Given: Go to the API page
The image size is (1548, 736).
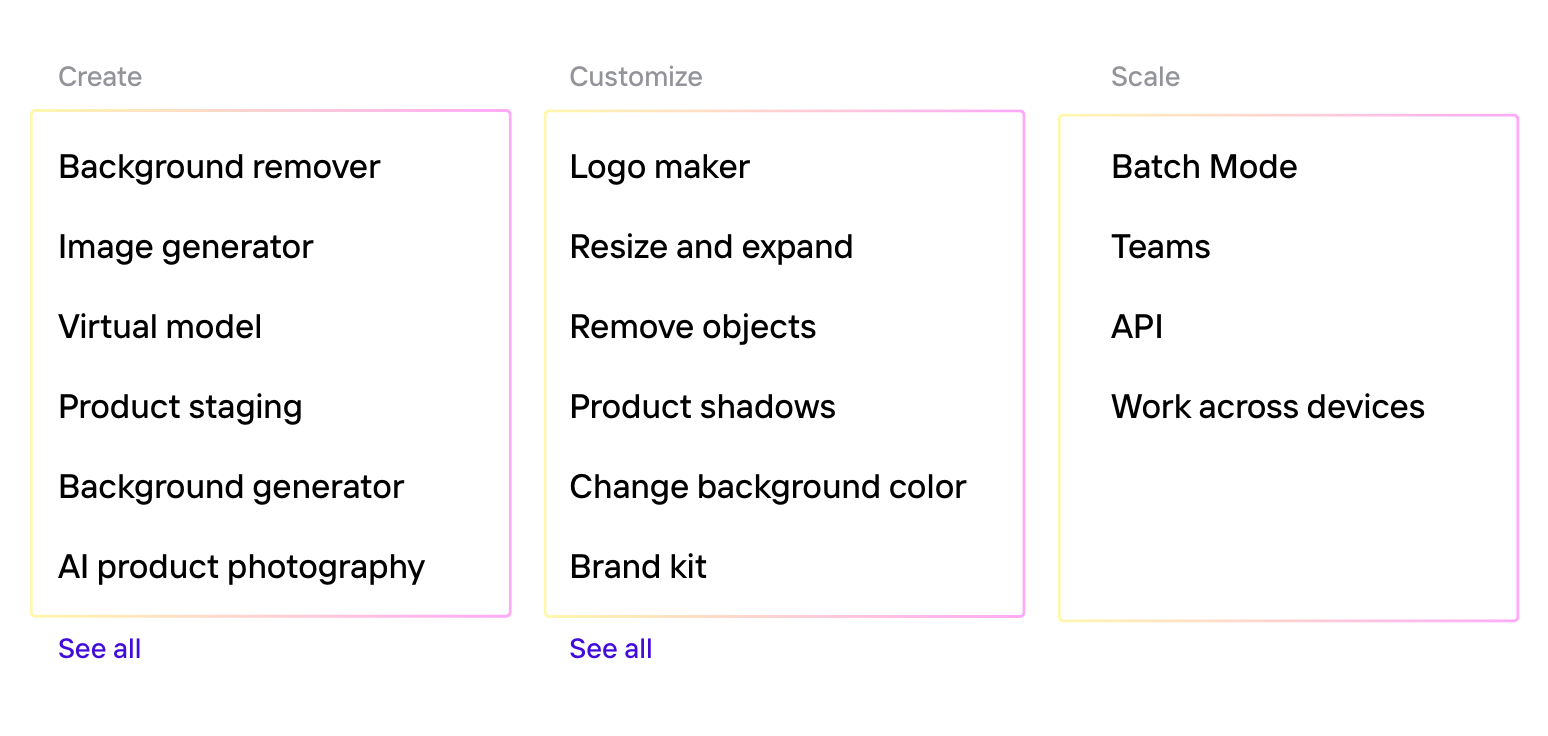Looking at the screenshot, I should pos(1137,327).
